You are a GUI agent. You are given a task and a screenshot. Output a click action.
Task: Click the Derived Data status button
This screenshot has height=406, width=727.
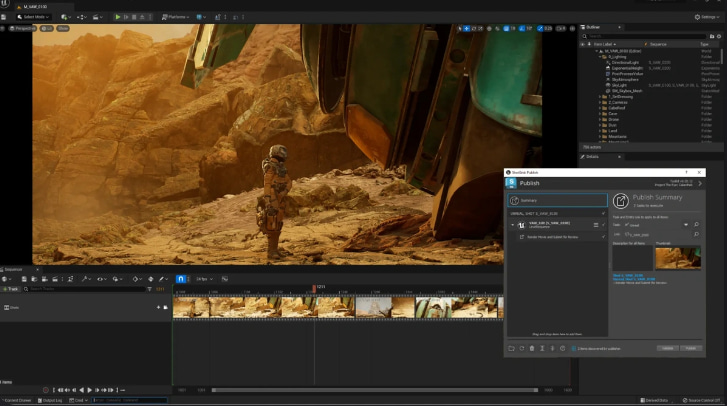(x=654, y=400)
